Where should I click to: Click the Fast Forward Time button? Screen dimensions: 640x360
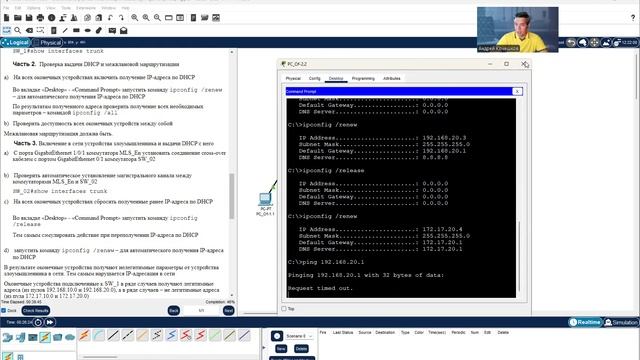coord(49,322)
